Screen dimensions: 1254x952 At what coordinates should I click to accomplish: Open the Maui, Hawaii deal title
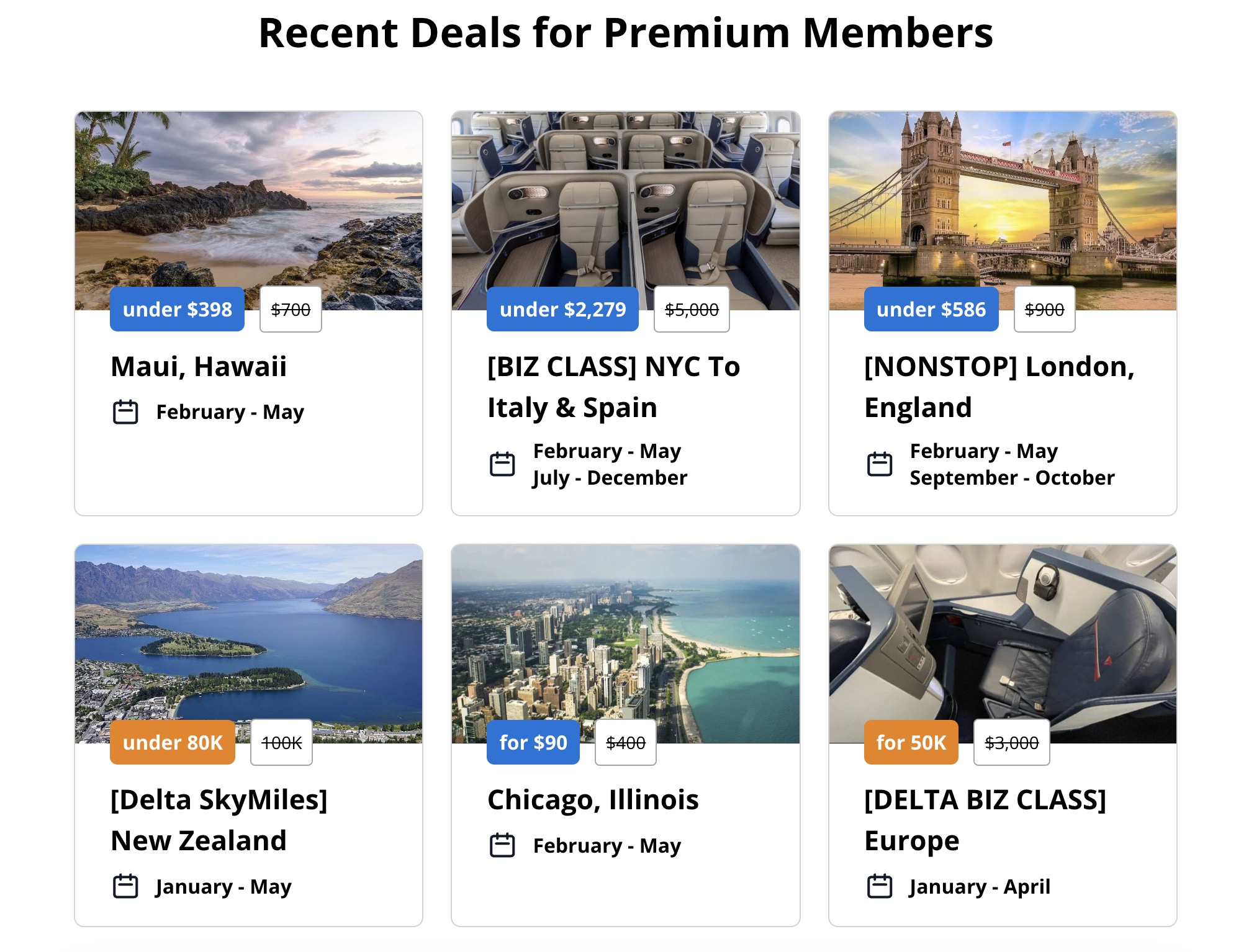tap(198, 366)
